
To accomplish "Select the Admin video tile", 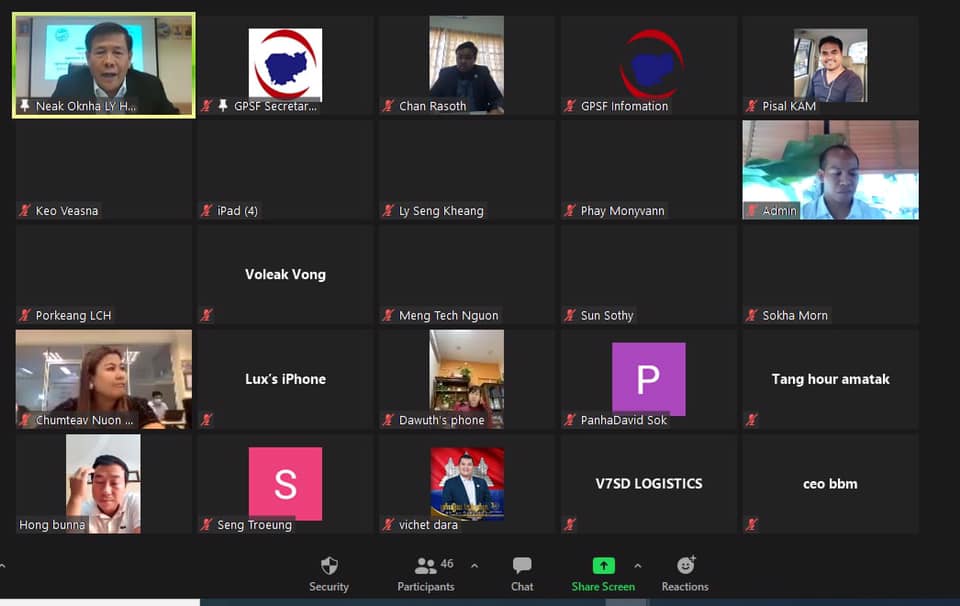I will [830, 168].
